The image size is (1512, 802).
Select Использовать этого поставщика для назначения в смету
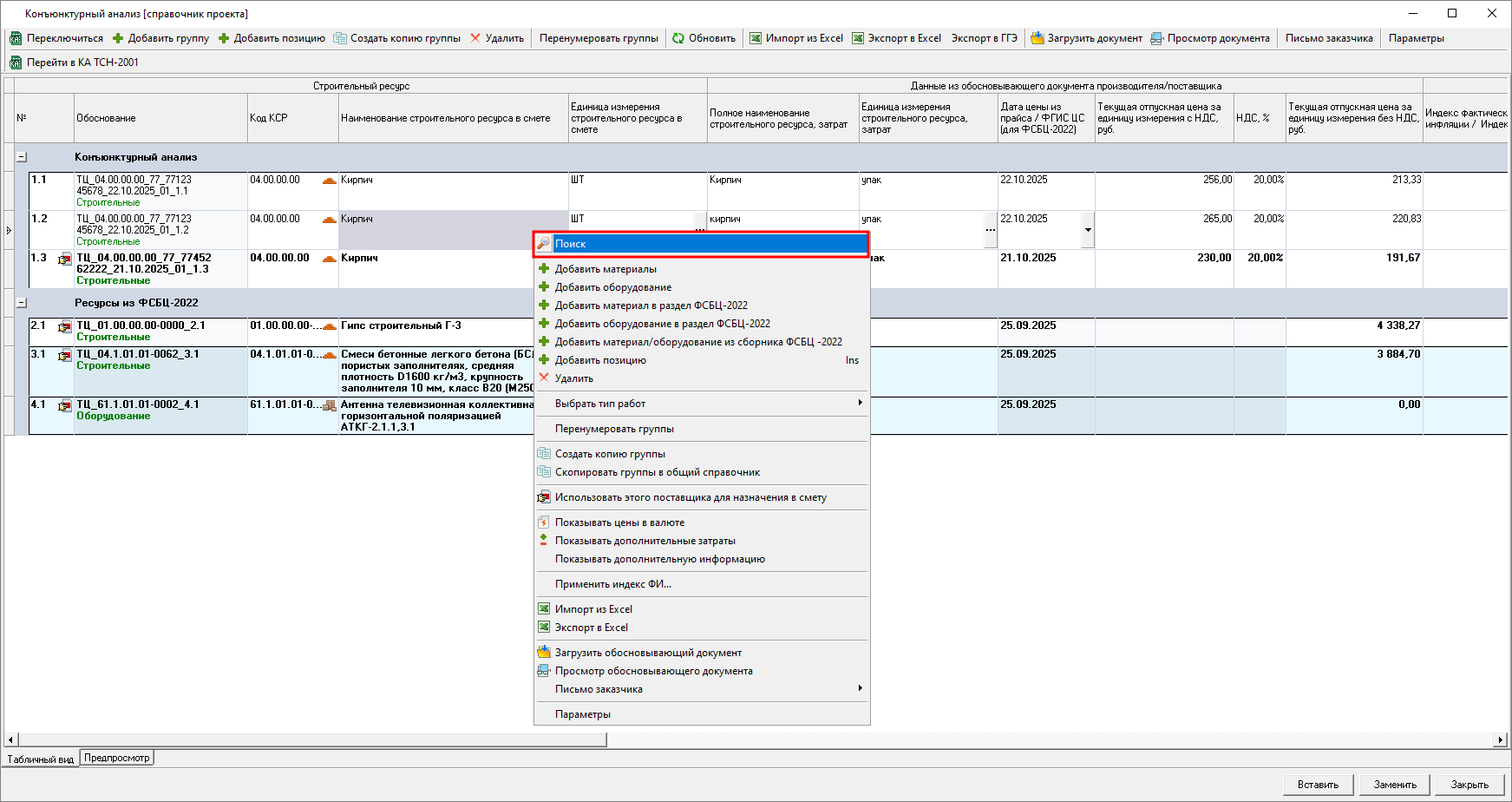click(x=701, y=497)
